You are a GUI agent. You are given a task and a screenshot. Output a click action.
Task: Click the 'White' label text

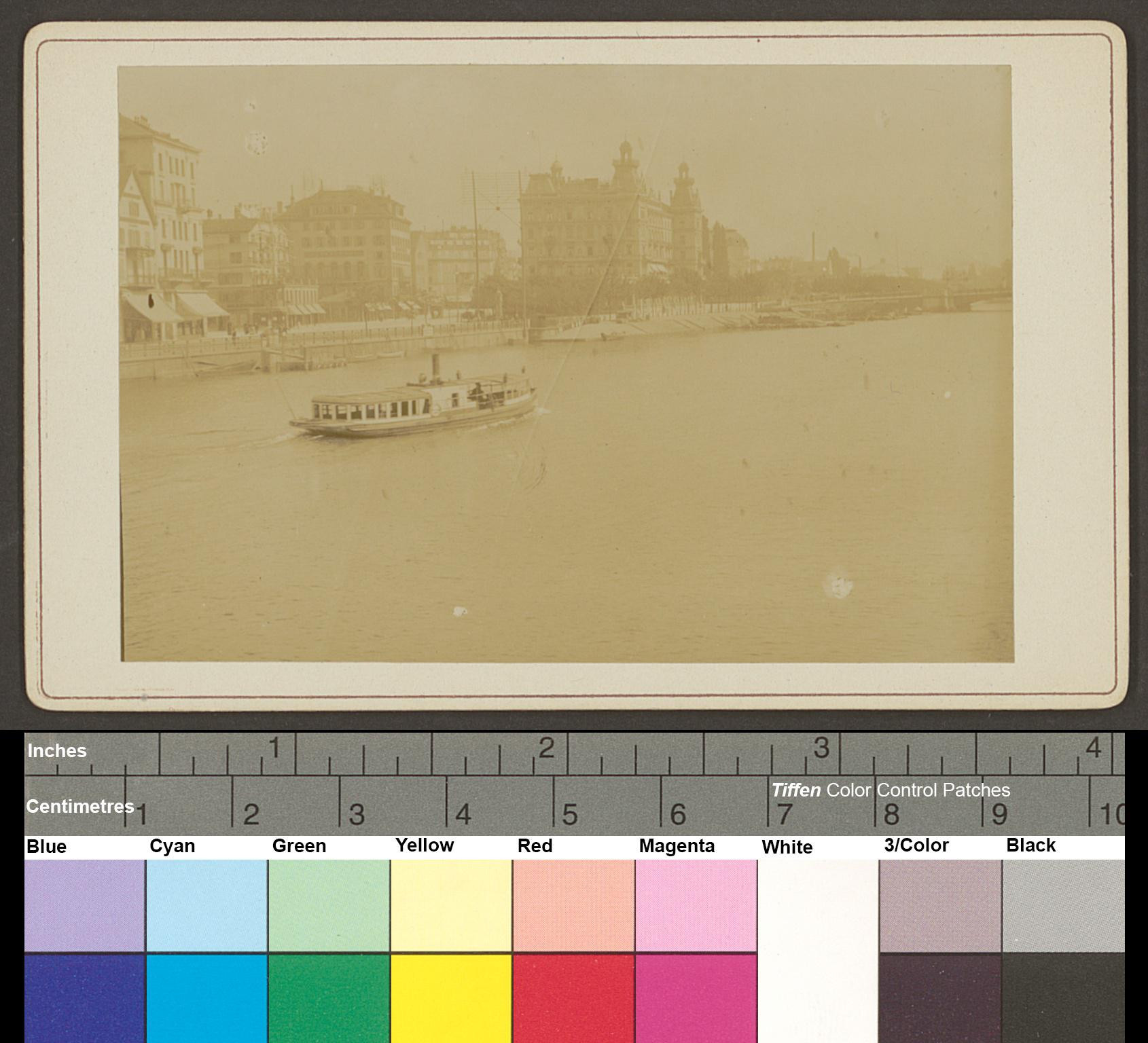(787, 847)
